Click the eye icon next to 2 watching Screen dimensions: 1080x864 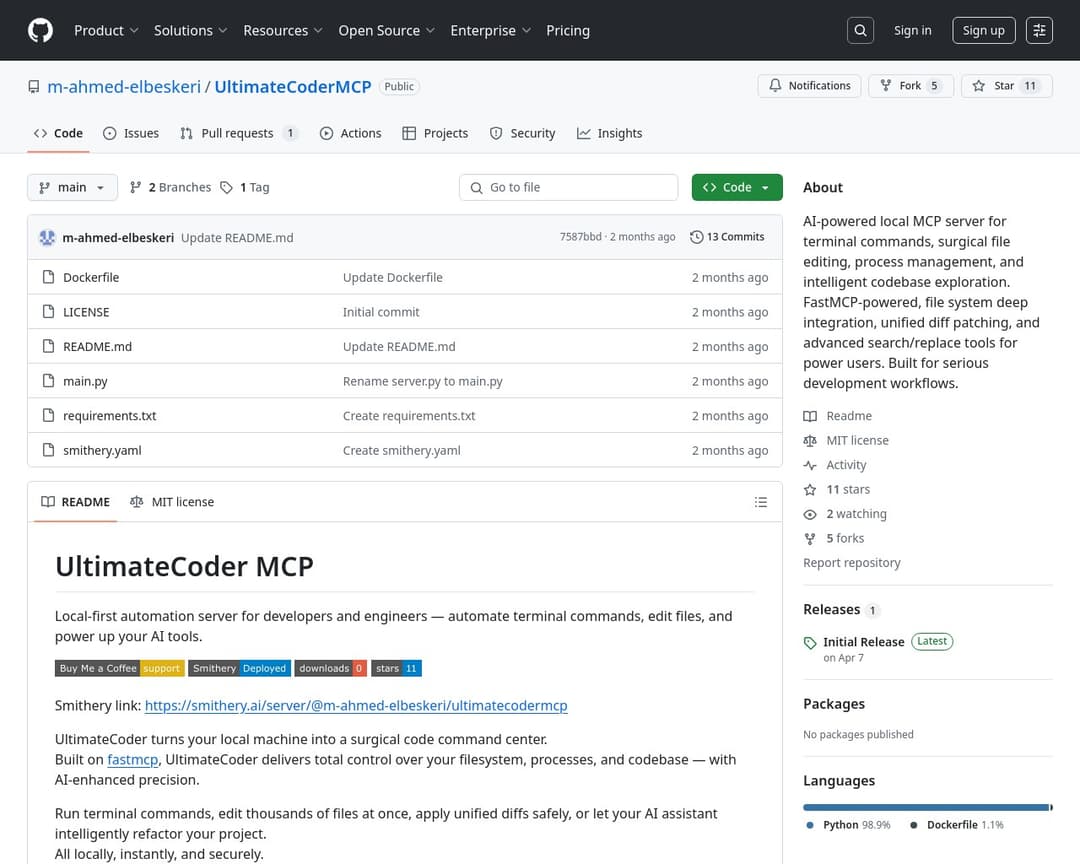tap(810, 515)
